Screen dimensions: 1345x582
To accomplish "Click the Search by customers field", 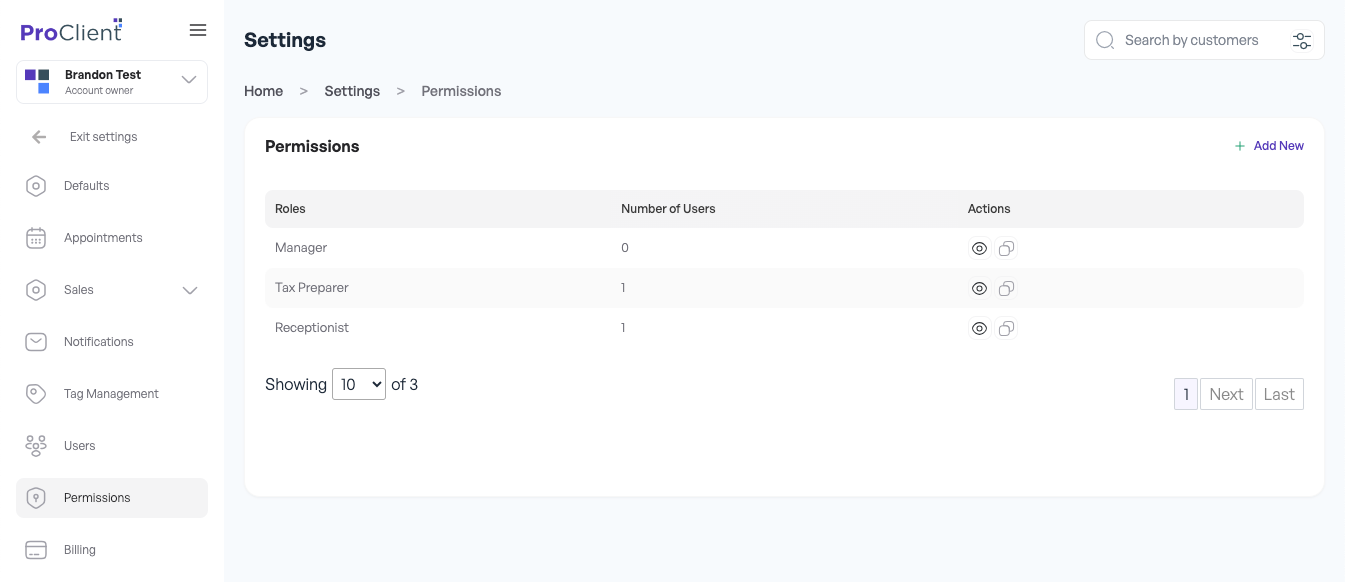I will tap(1191, 41).
